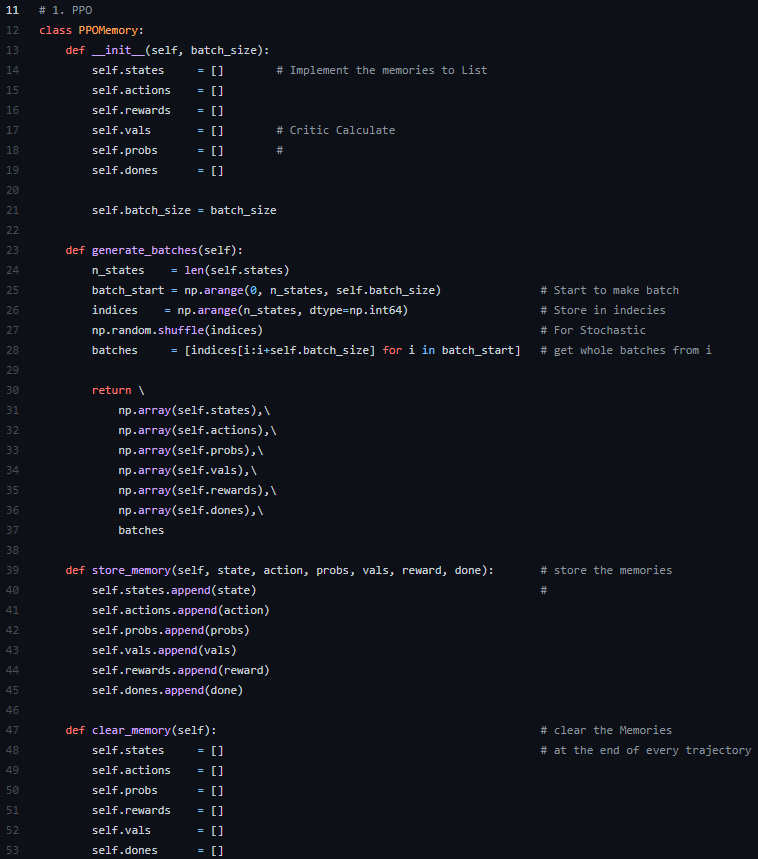Click 'self.batch_size = batch_size' on line 21
Image resolution: width=758 pixels, height=859 pixels.
[184, 210]
